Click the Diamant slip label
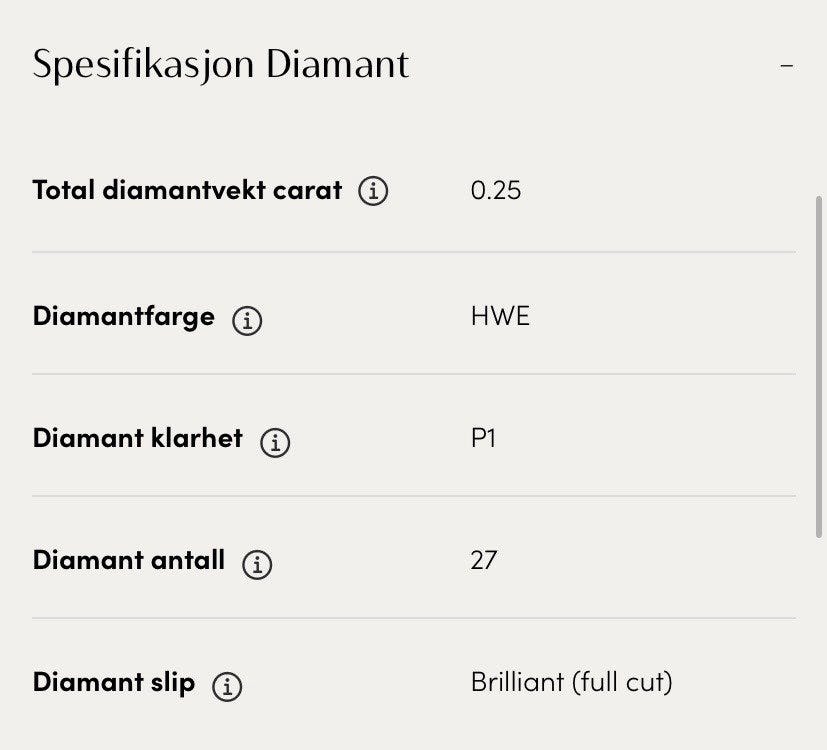The height and width of the screenshot is (750, 827). point(114,683)
